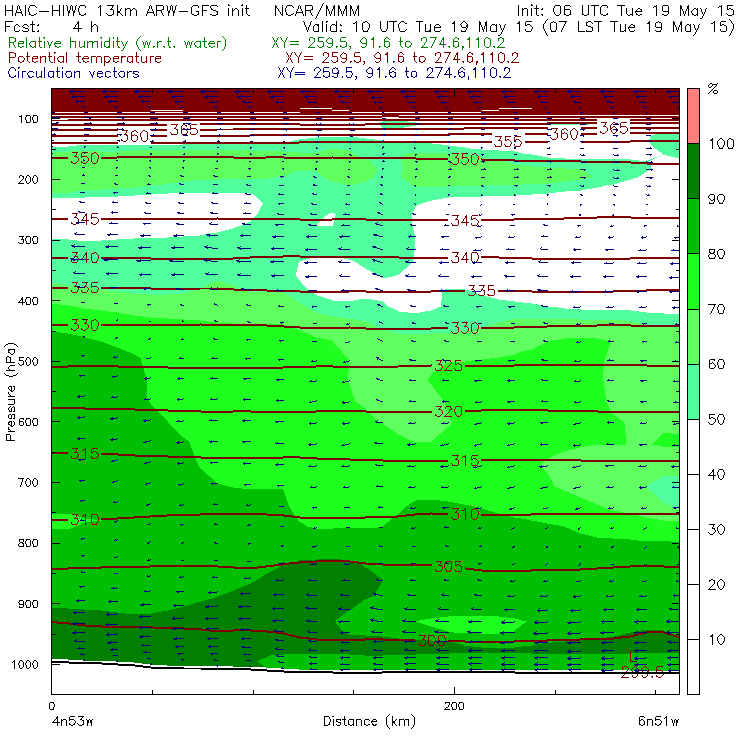Viewport: 740px width, 740px height.
Task: Click the 'NCAR/MMM' header text
Action: click(317, 10)
